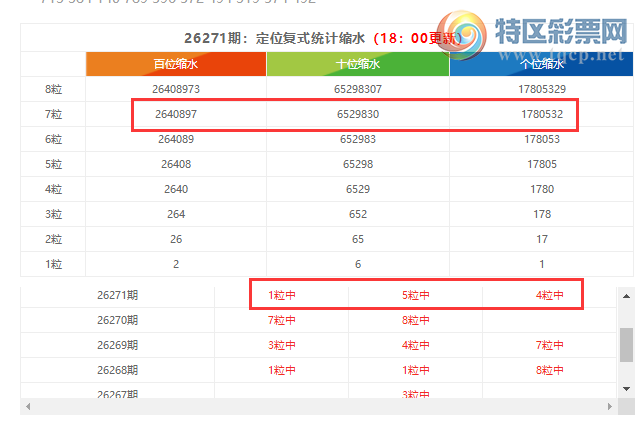Click the cell value 65298307
This screenshot has width=637, height=435.
pyautogui.click(x=358, y=89)
